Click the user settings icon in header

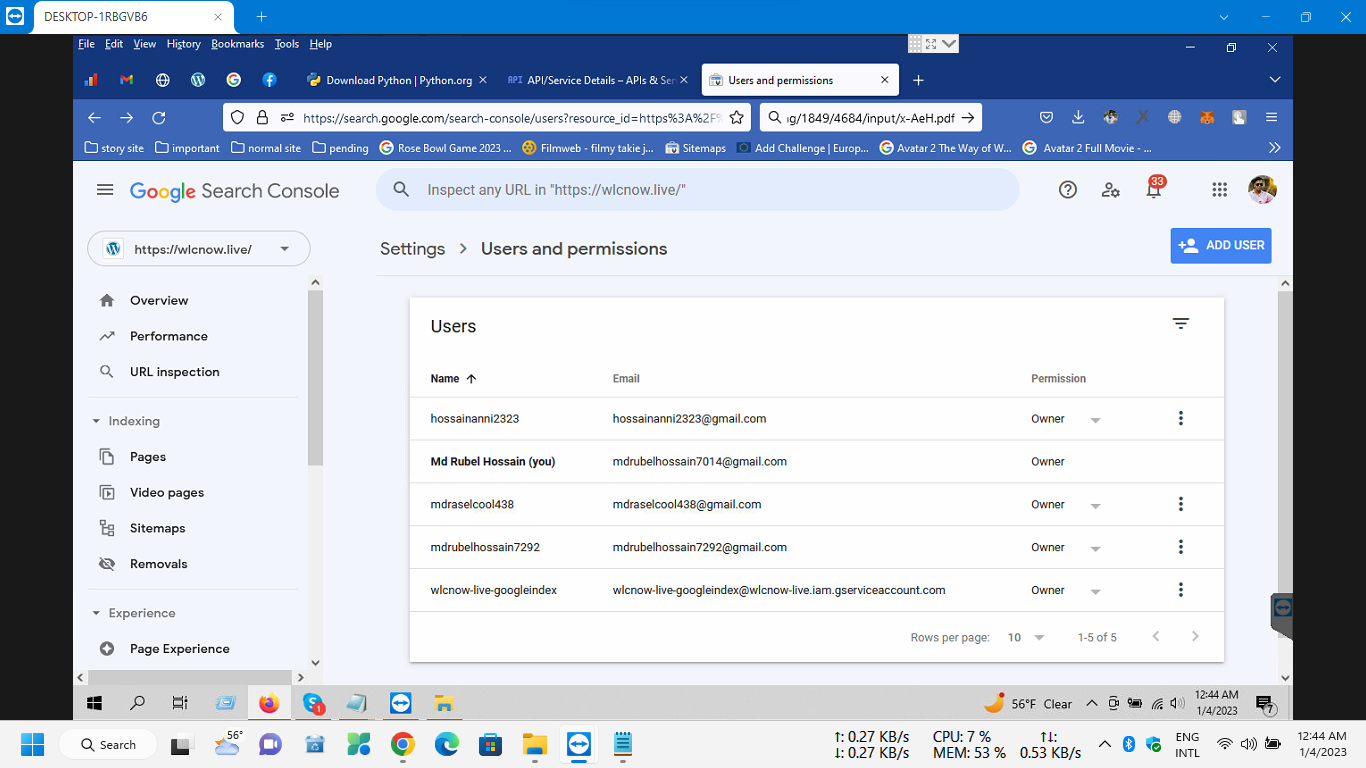[1110, 190]
